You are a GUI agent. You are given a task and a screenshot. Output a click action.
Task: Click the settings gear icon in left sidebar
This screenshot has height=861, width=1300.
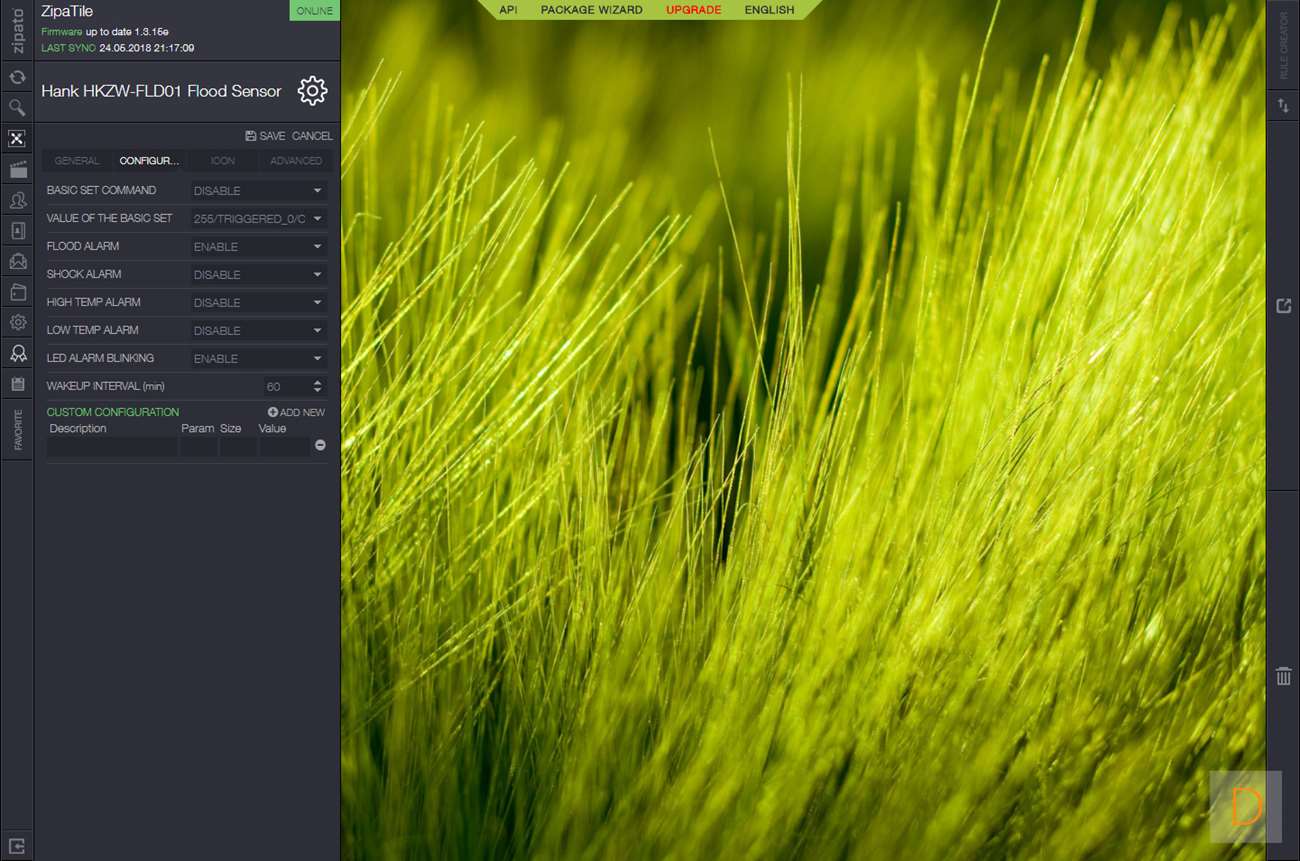pyautogui.click(x=17, y=322)
